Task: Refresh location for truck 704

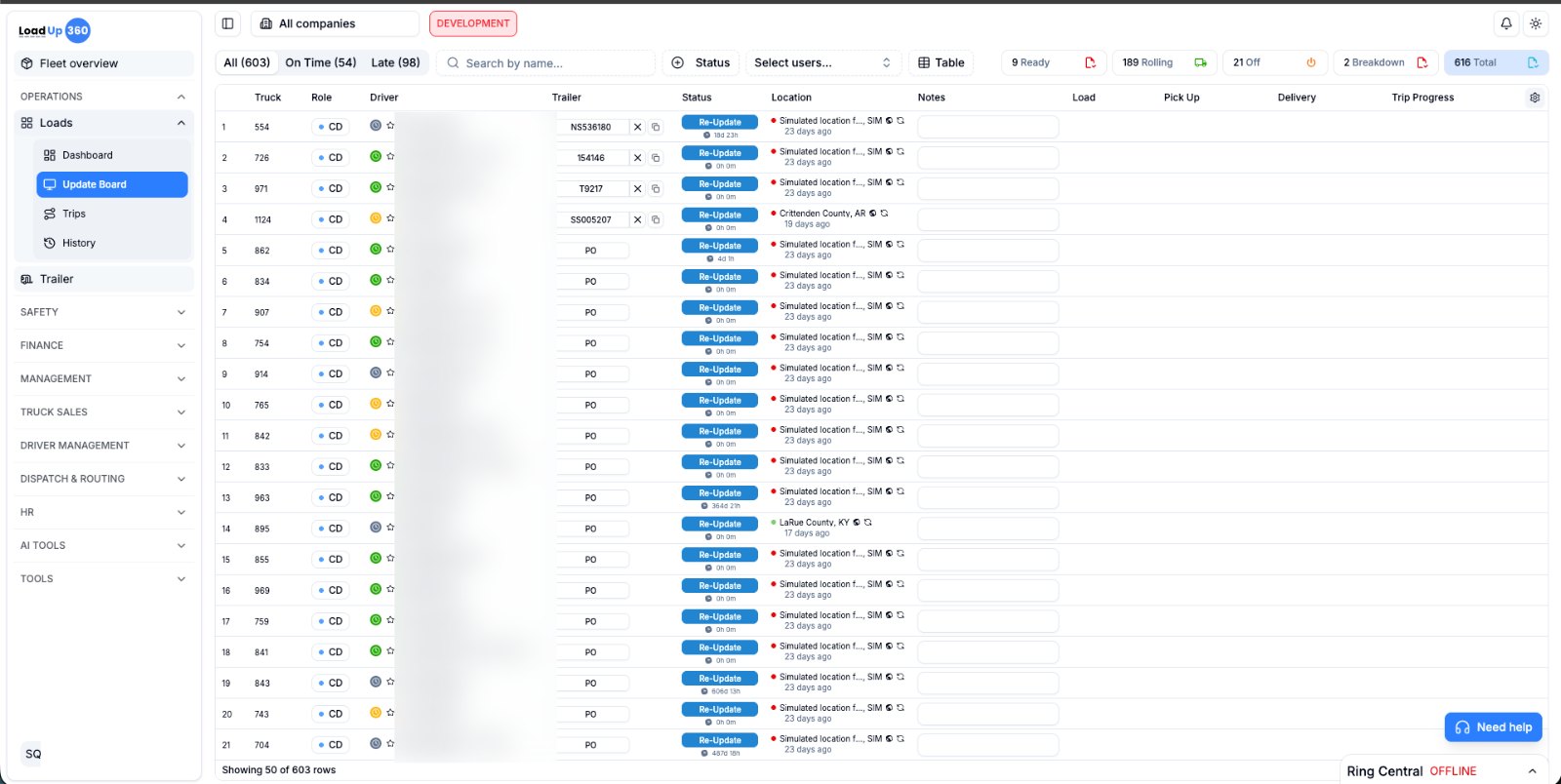Action: (901, 739)
